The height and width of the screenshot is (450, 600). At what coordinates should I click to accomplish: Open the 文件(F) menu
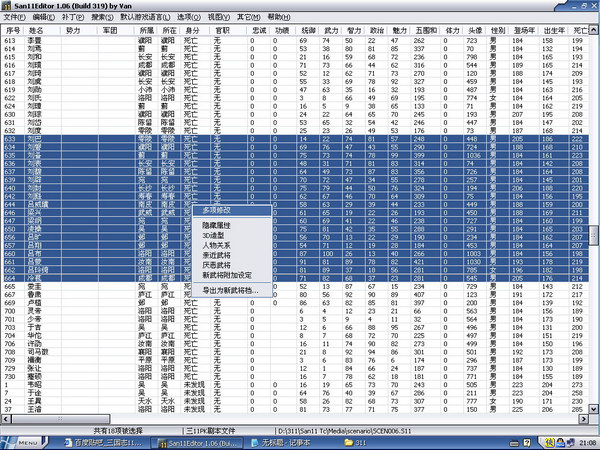coord(15,18)
